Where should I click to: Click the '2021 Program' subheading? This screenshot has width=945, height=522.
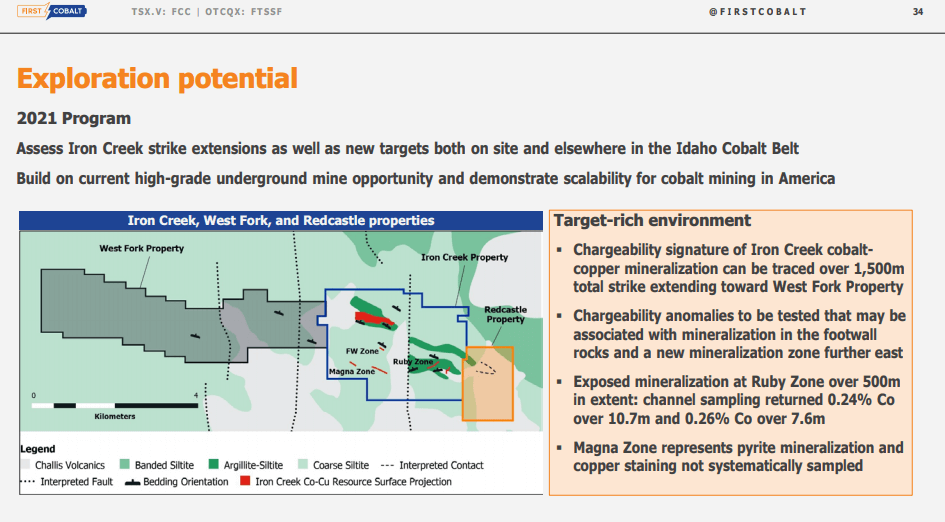(x=74, y=118)
